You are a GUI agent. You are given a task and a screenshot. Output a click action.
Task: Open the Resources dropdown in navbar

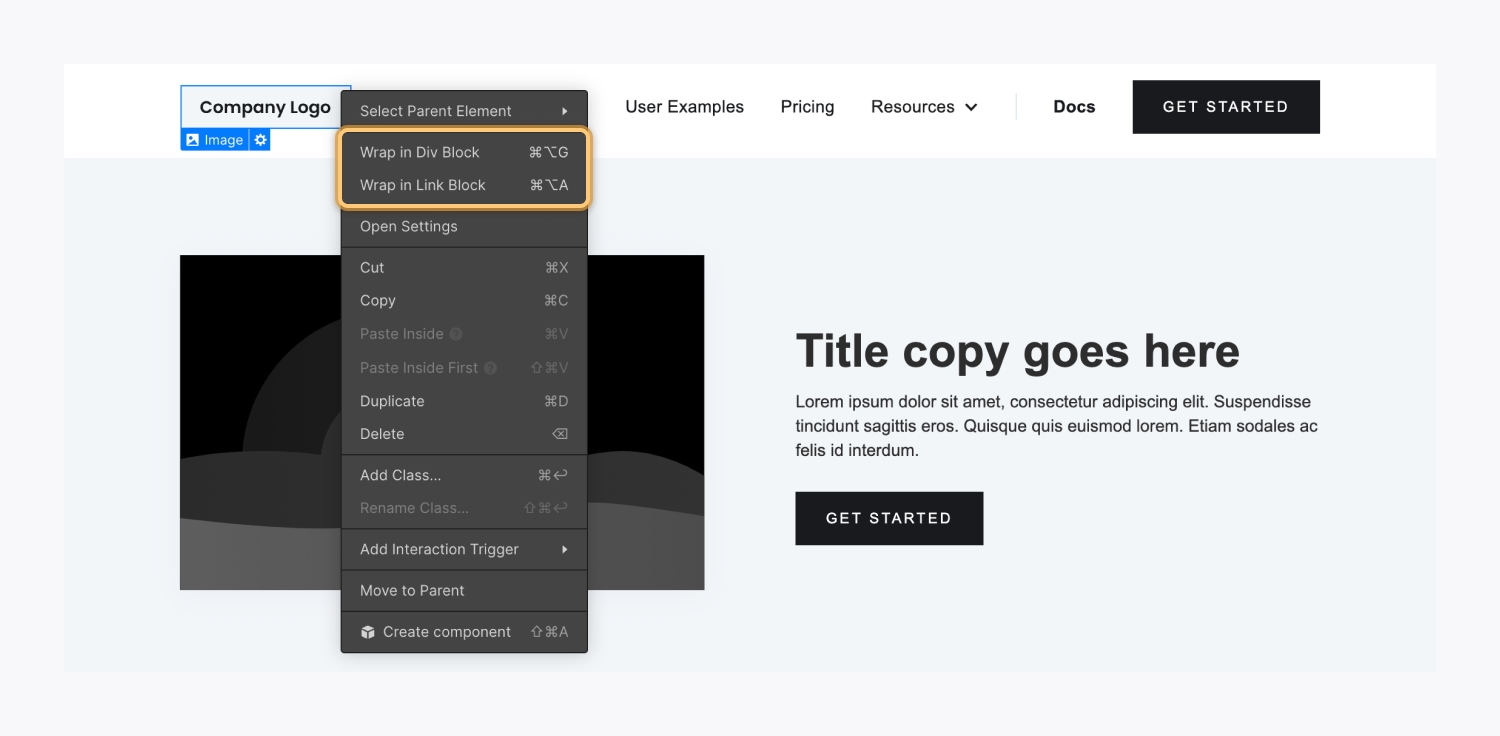(x=923, y=107)
